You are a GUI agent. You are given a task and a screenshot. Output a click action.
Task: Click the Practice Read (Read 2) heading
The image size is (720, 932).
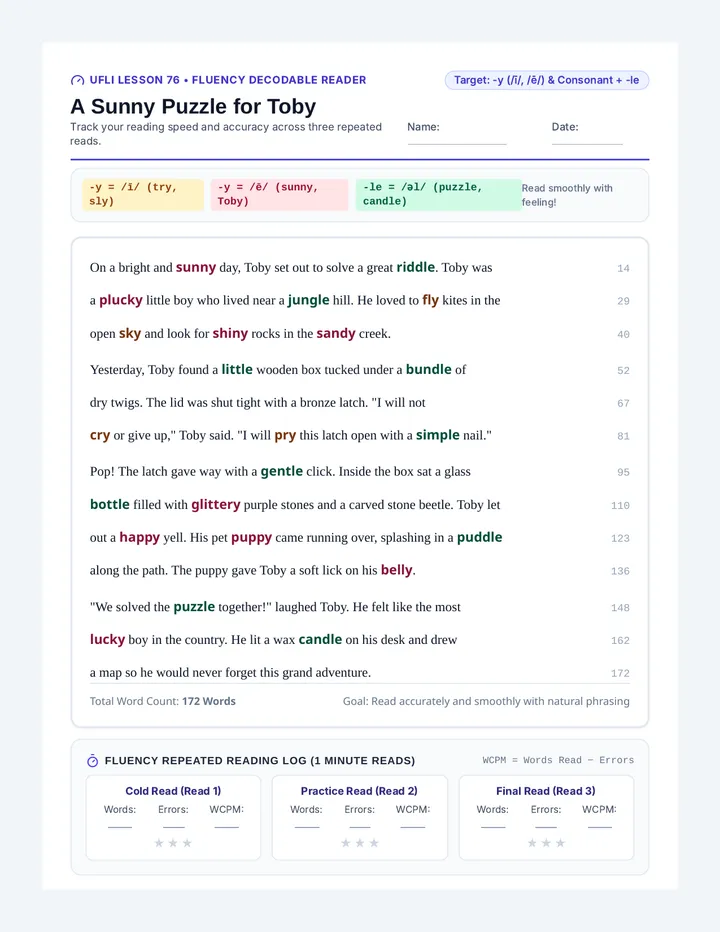pyautogui.click(x=359, y=791)
